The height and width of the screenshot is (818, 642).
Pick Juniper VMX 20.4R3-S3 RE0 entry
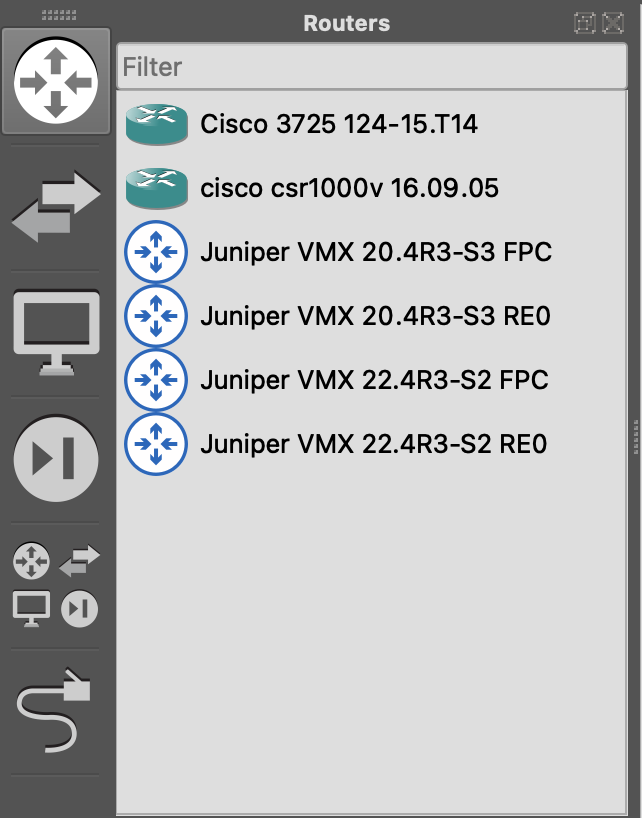375,316
